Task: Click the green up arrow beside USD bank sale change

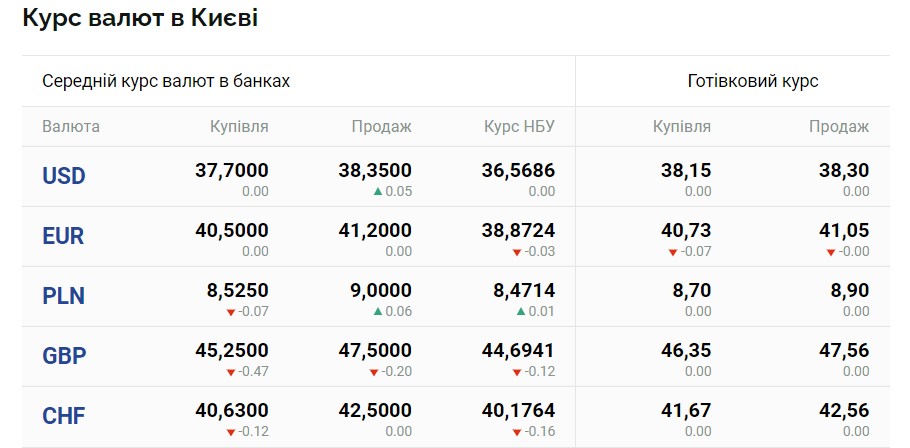Action: tap(378, 191)
